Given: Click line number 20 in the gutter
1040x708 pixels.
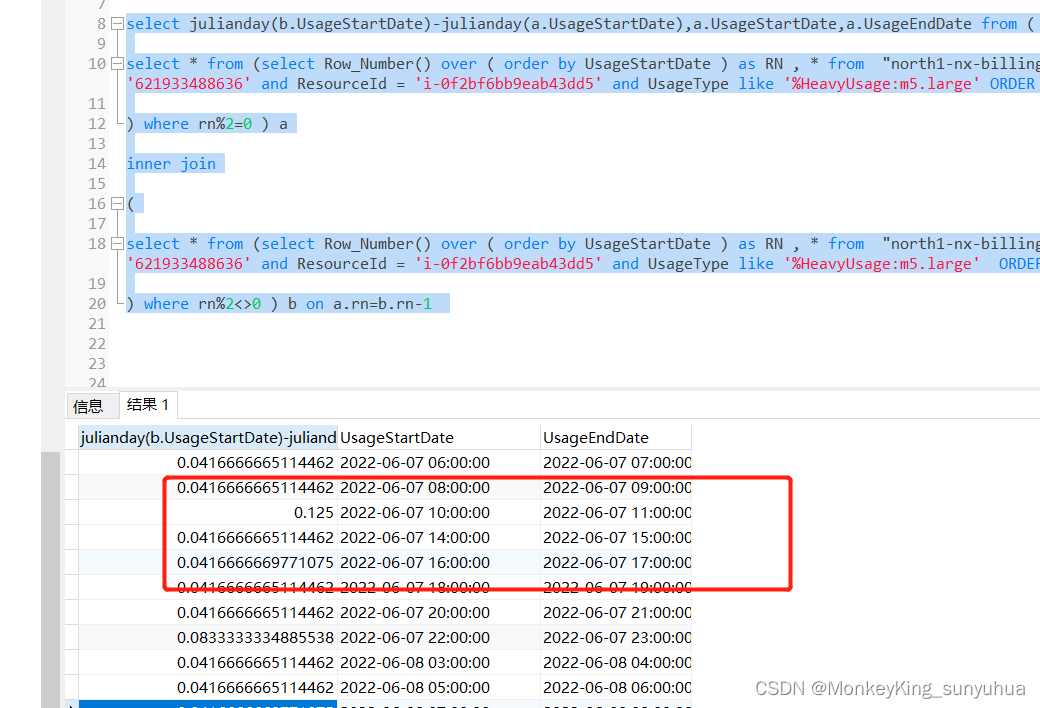Looking at the screenshot, I should [97, 304].
